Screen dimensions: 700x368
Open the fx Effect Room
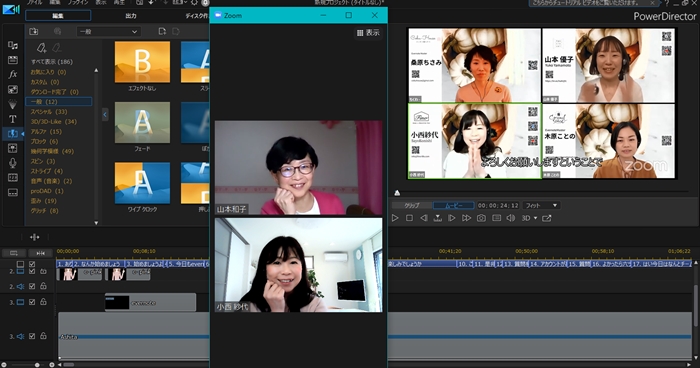pyautogui.click(x=13, y=75)
